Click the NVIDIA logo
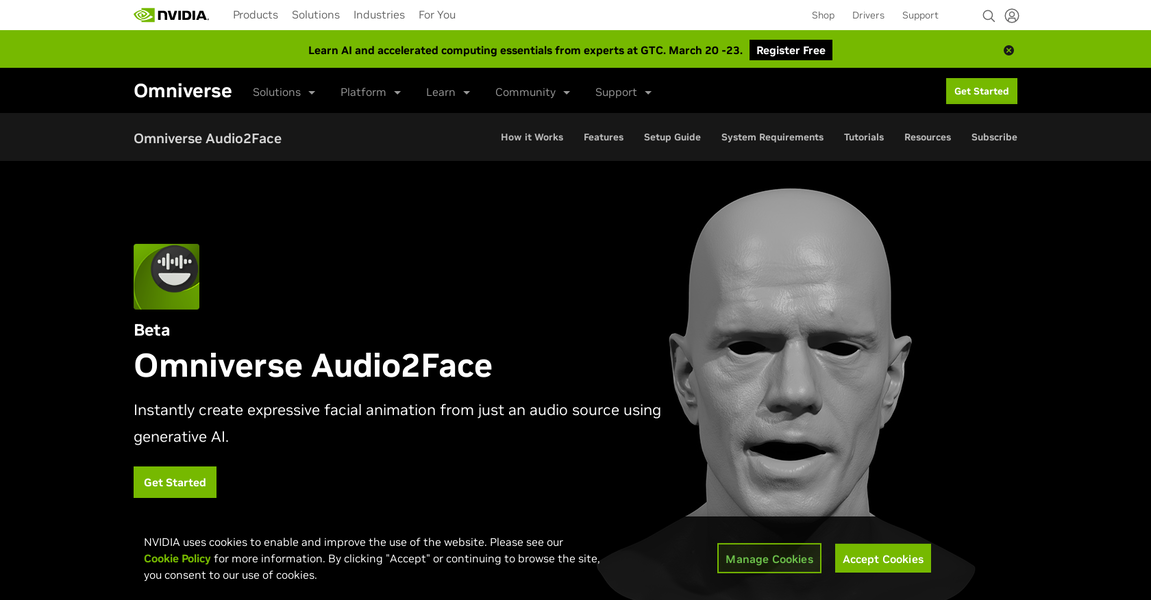The height and width of the screenshot is (600, 1151). (x=170, y=14)
